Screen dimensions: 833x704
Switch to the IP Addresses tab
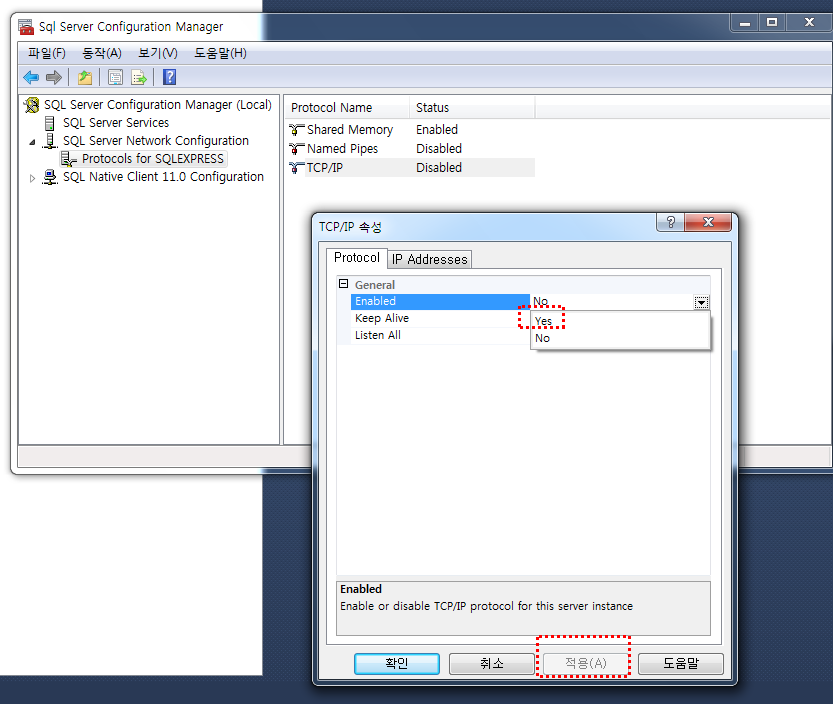click(429, 259)
